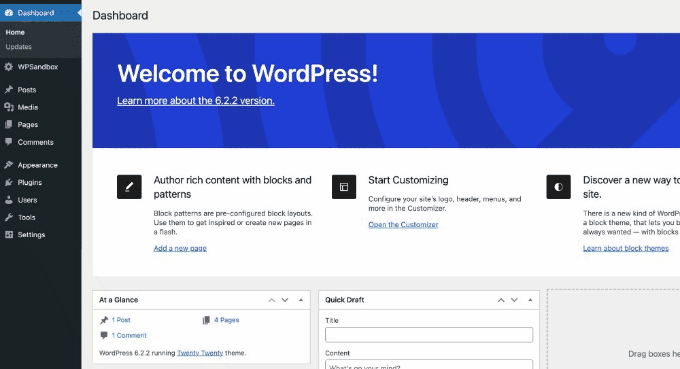Open the 1 Post link
680x369 pixels.
click(x=121, y=320)
